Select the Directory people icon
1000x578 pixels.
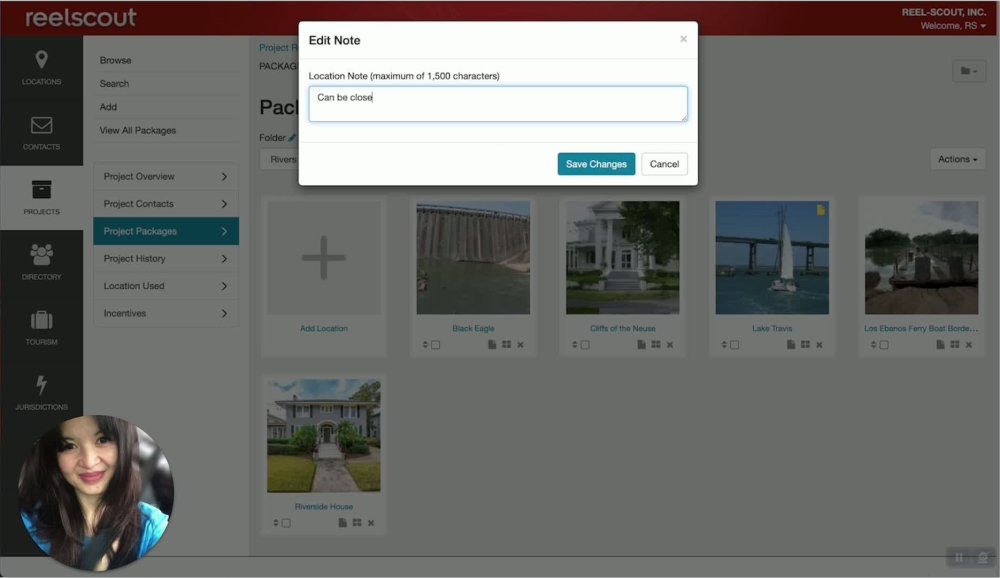pyautogui.click(x=41, y=255)
